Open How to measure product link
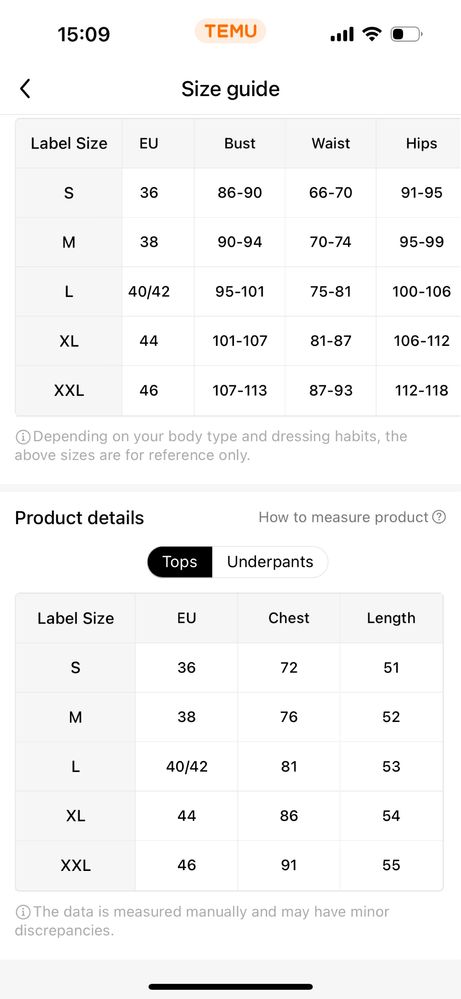Viewport: 461px width, 999px height. [343, 517]
